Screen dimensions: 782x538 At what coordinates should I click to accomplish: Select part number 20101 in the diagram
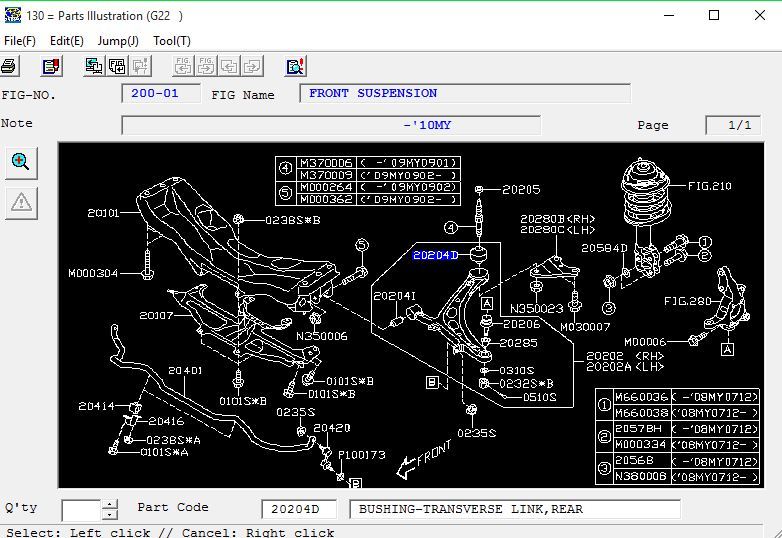click(103, 213)
